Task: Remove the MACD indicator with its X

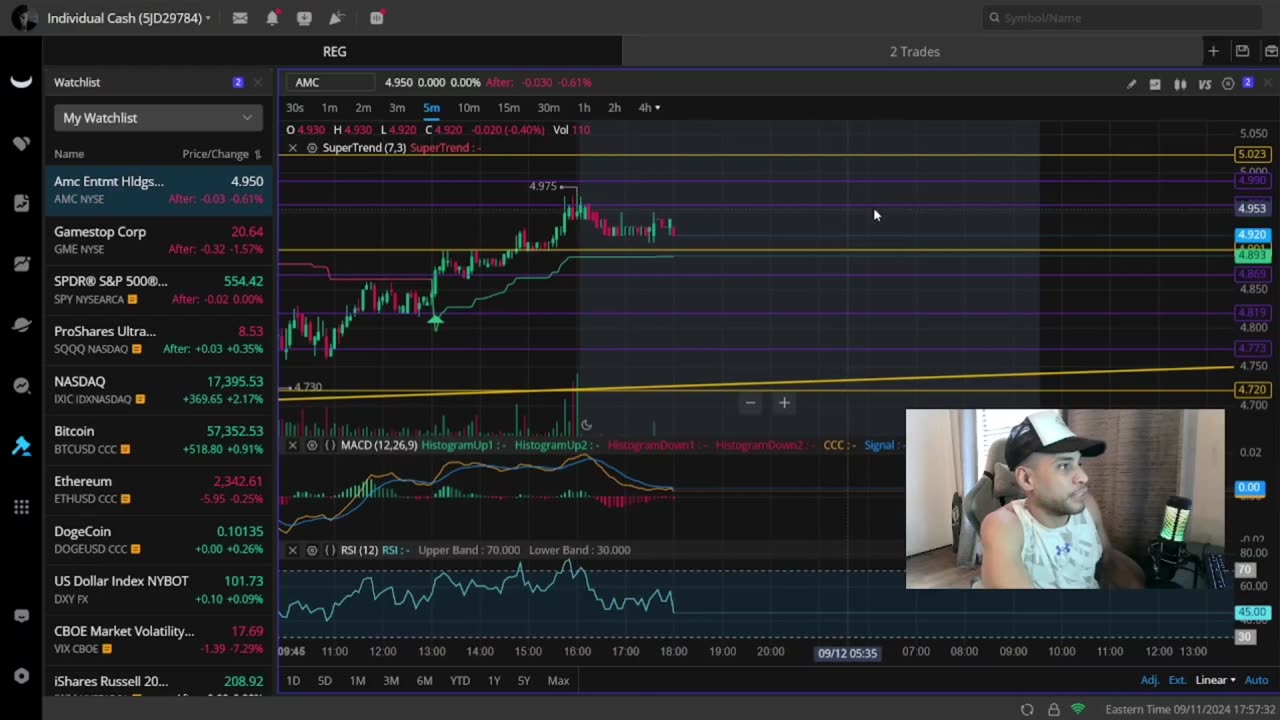Action: pyautogui.click(x=292, y=445)
